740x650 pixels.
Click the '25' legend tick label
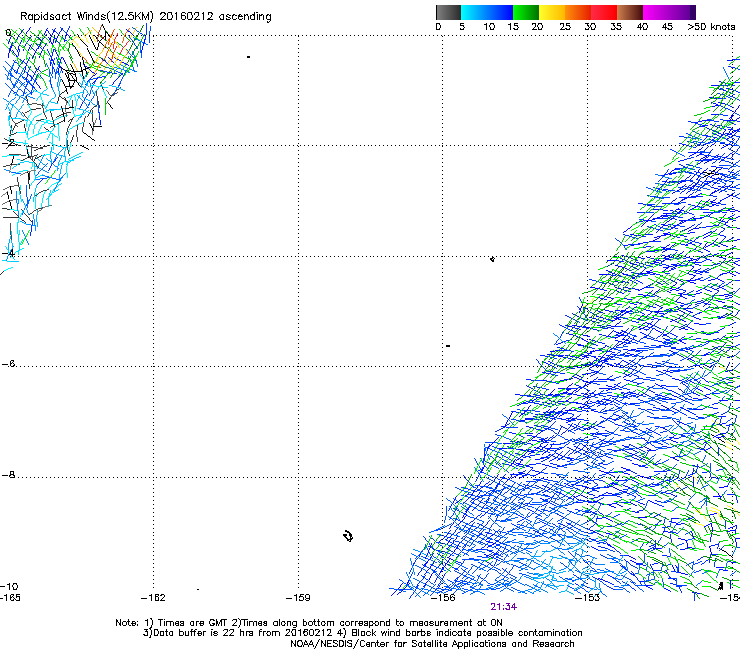[x=565, y=27]
